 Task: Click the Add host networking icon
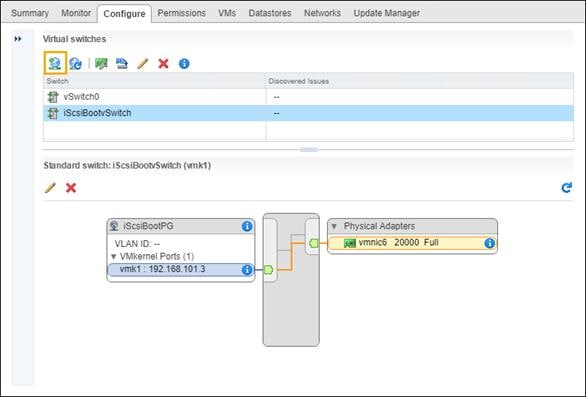(55, 63)
